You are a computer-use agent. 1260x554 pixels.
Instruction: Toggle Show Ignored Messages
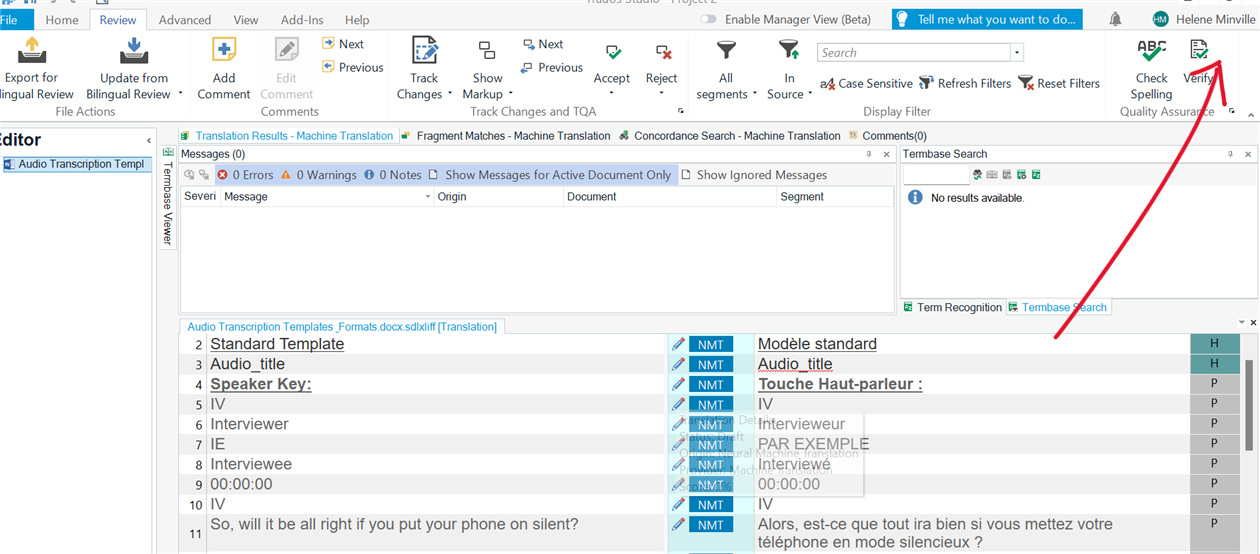pyautogui.click(x=754, y=175)
